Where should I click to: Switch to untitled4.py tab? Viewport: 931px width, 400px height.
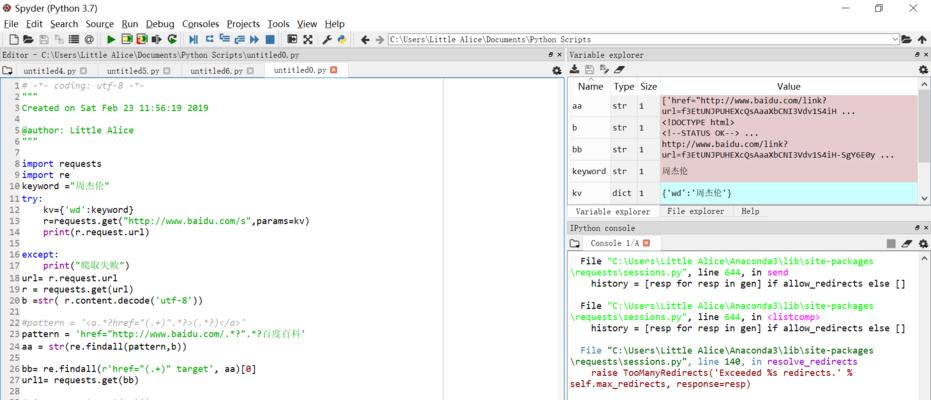pyautogui.click(x=50, y=71)
